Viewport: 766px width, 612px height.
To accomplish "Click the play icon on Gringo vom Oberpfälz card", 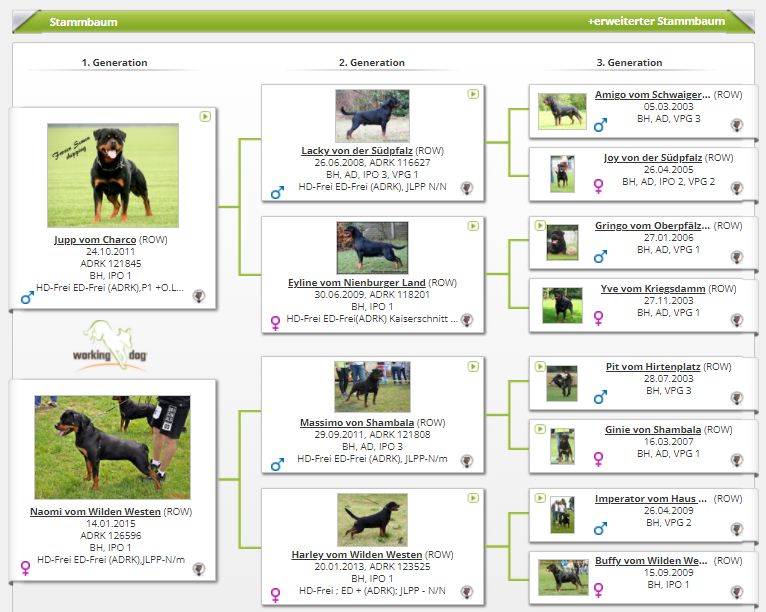I will click(x=540, y=225).
